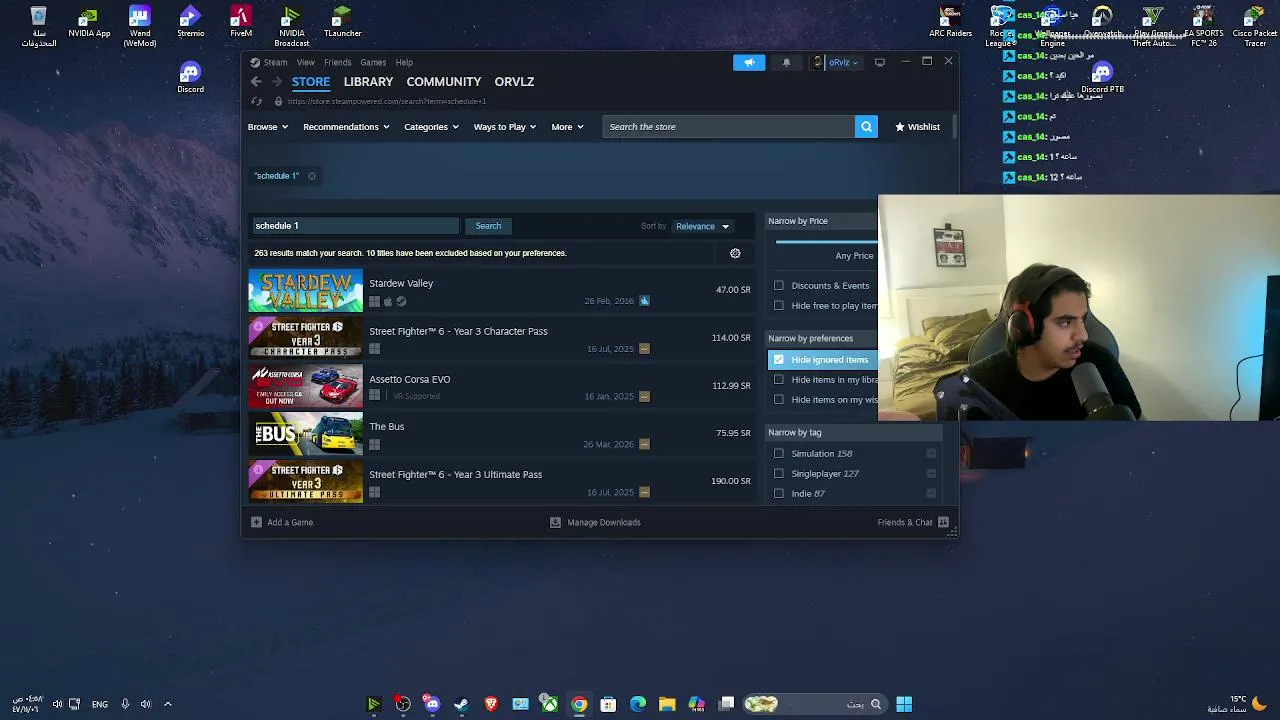
Task: Enable Hide free to play items
Action: click(779, 305)
